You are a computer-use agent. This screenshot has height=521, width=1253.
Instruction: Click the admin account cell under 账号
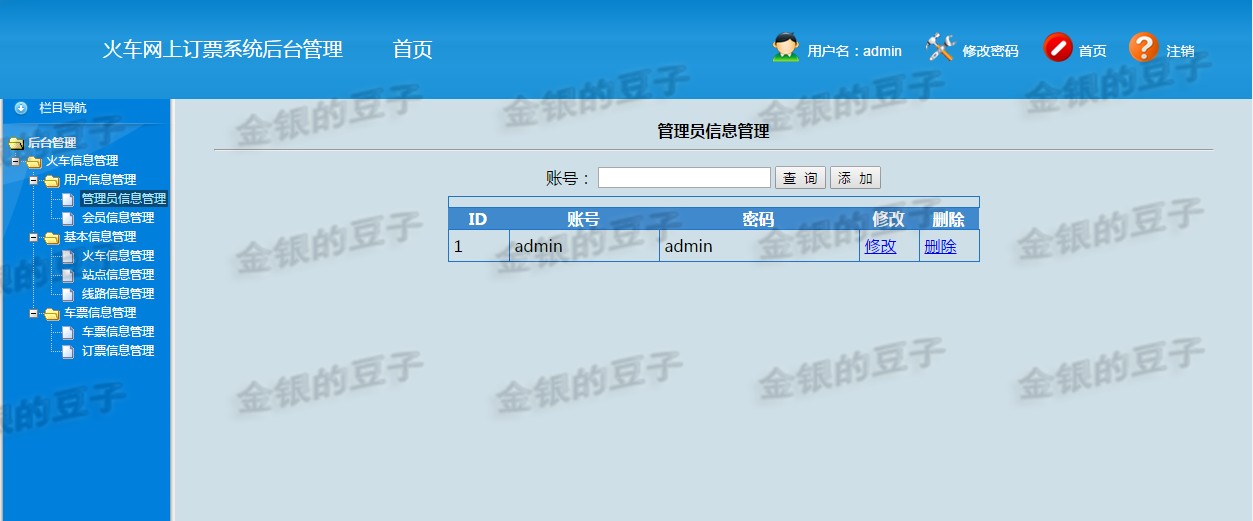[584, 246]
